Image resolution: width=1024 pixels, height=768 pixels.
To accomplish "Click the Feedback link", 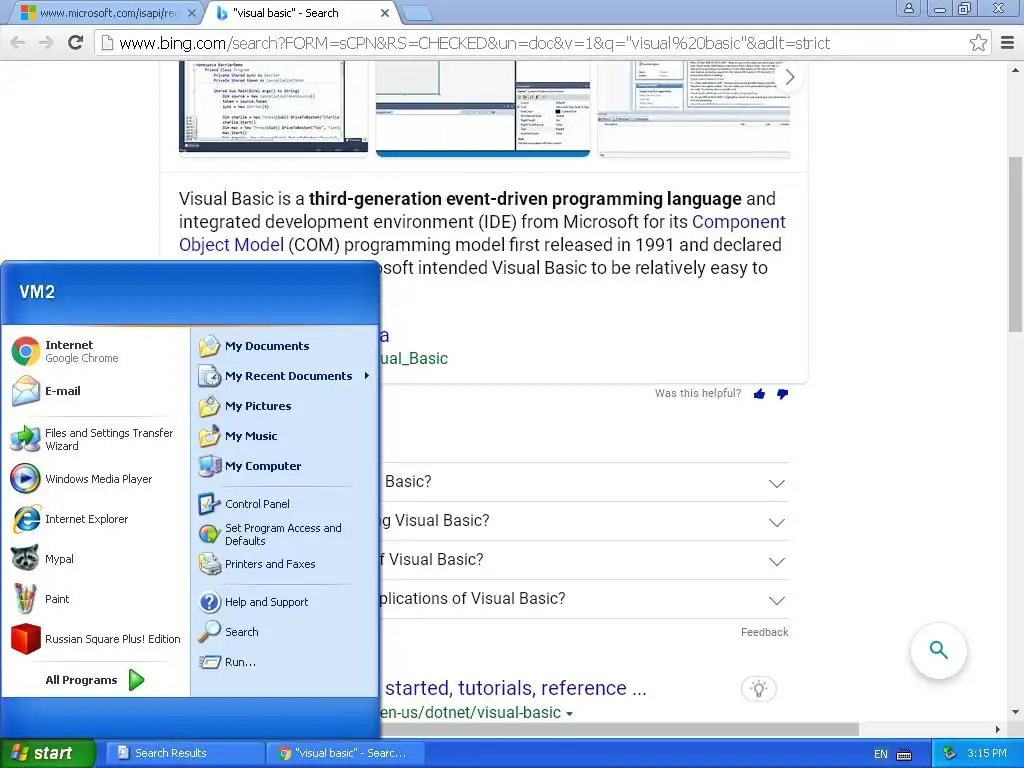I will tap(764, 632).
